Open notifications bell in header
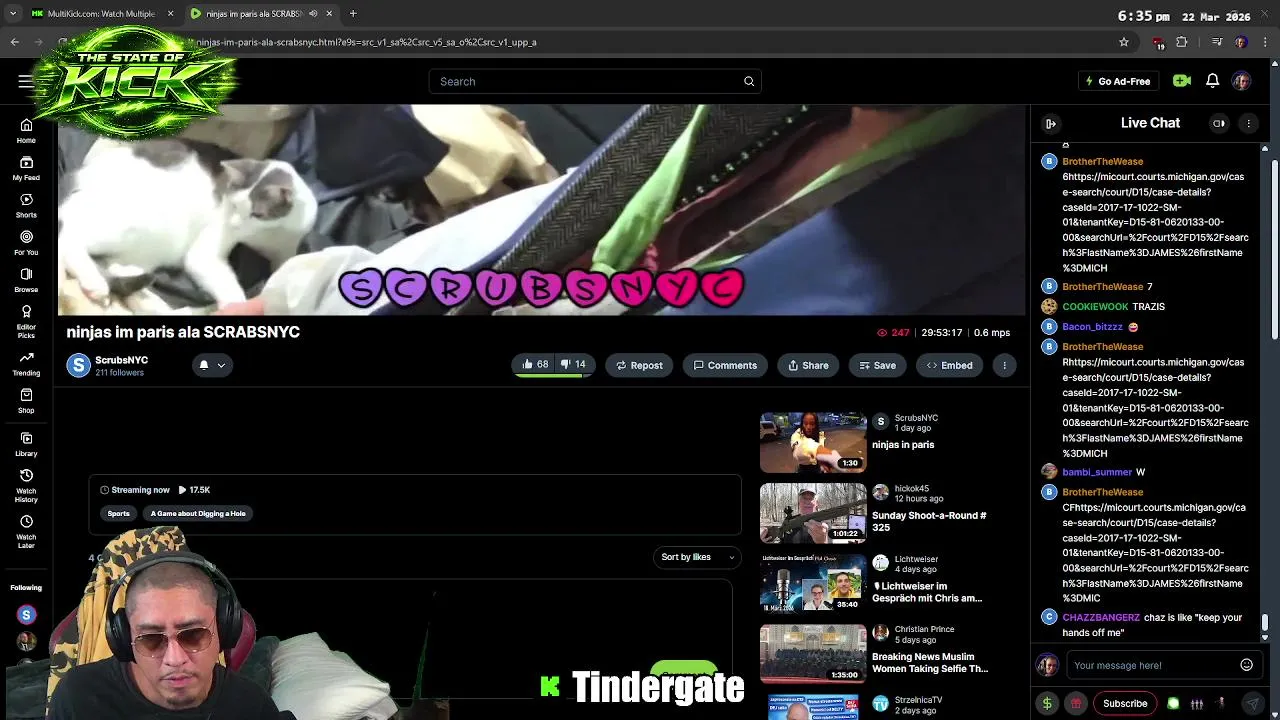The width and height of the screenshot is (1280, 720). [x=1212, y=81]
